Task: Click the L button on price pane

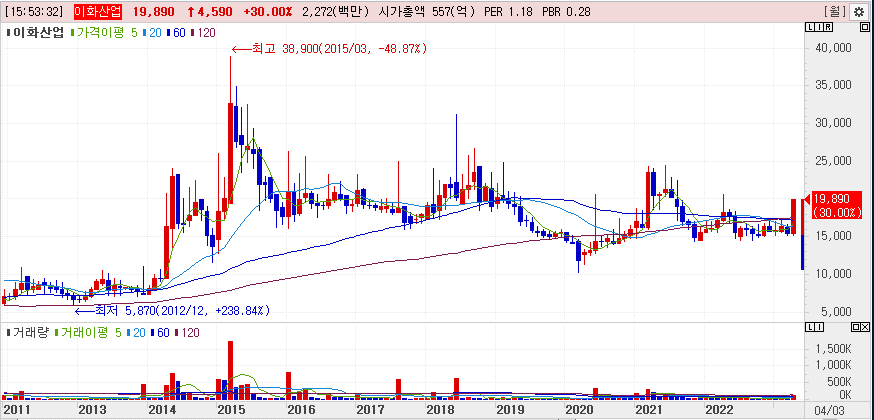Action: pyautogui.click(x=810, y=27)
